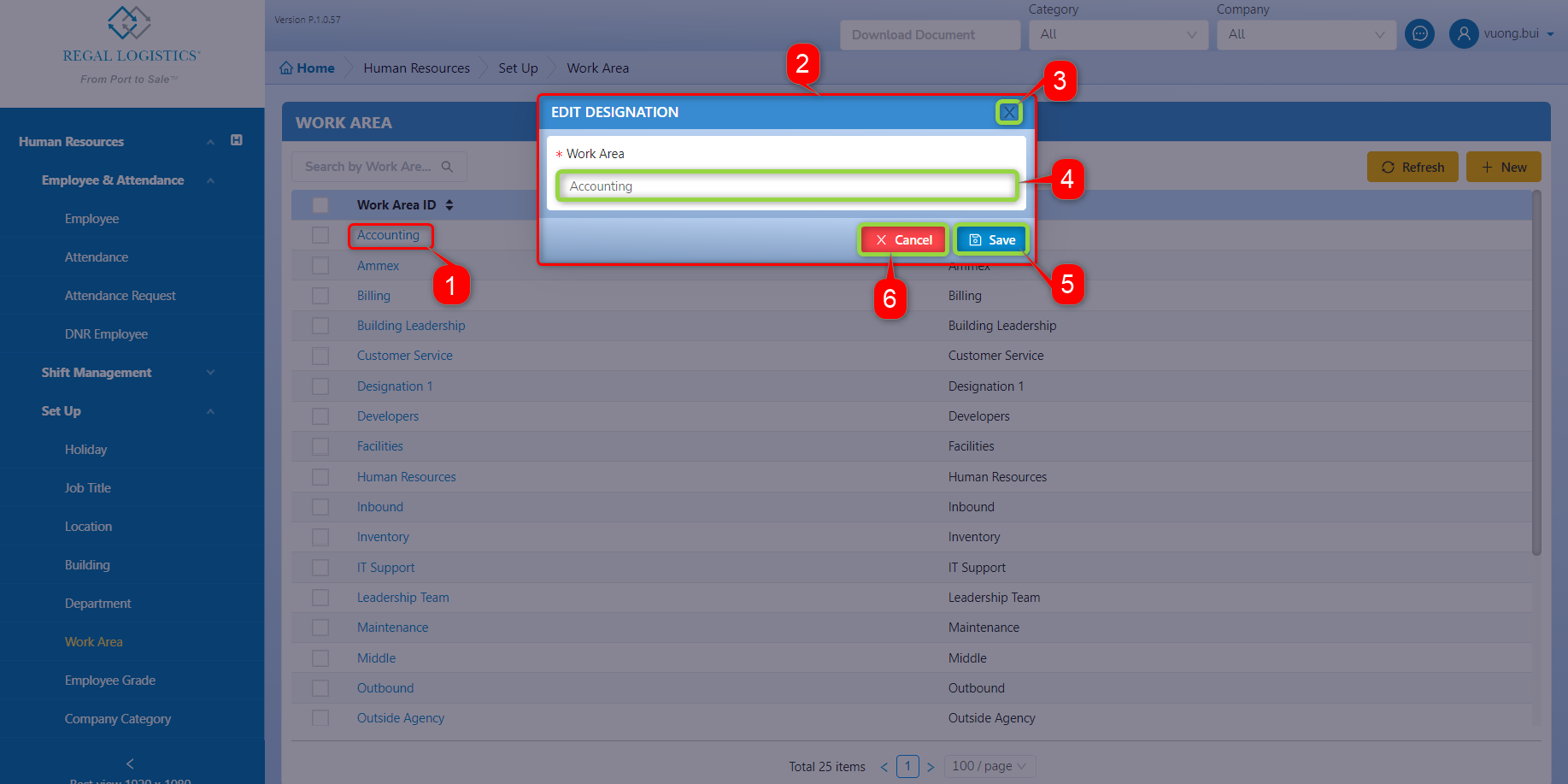
Task: Check the Inventory row checkbox
Action: coord(320,537)
